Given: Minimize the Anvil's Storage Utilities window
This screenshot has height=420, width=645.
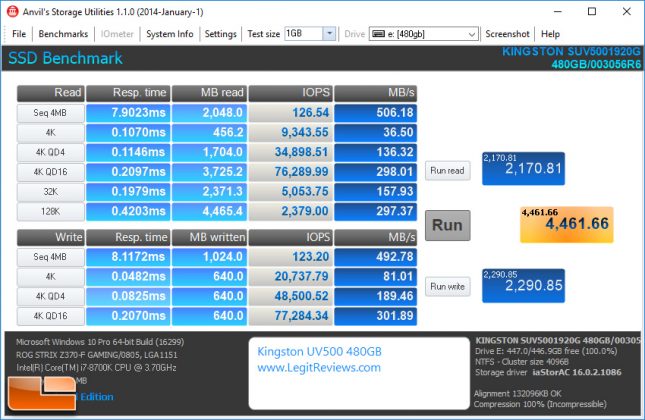Looking at the screenshot, I should pyautogui.click(x=558, y=12).
